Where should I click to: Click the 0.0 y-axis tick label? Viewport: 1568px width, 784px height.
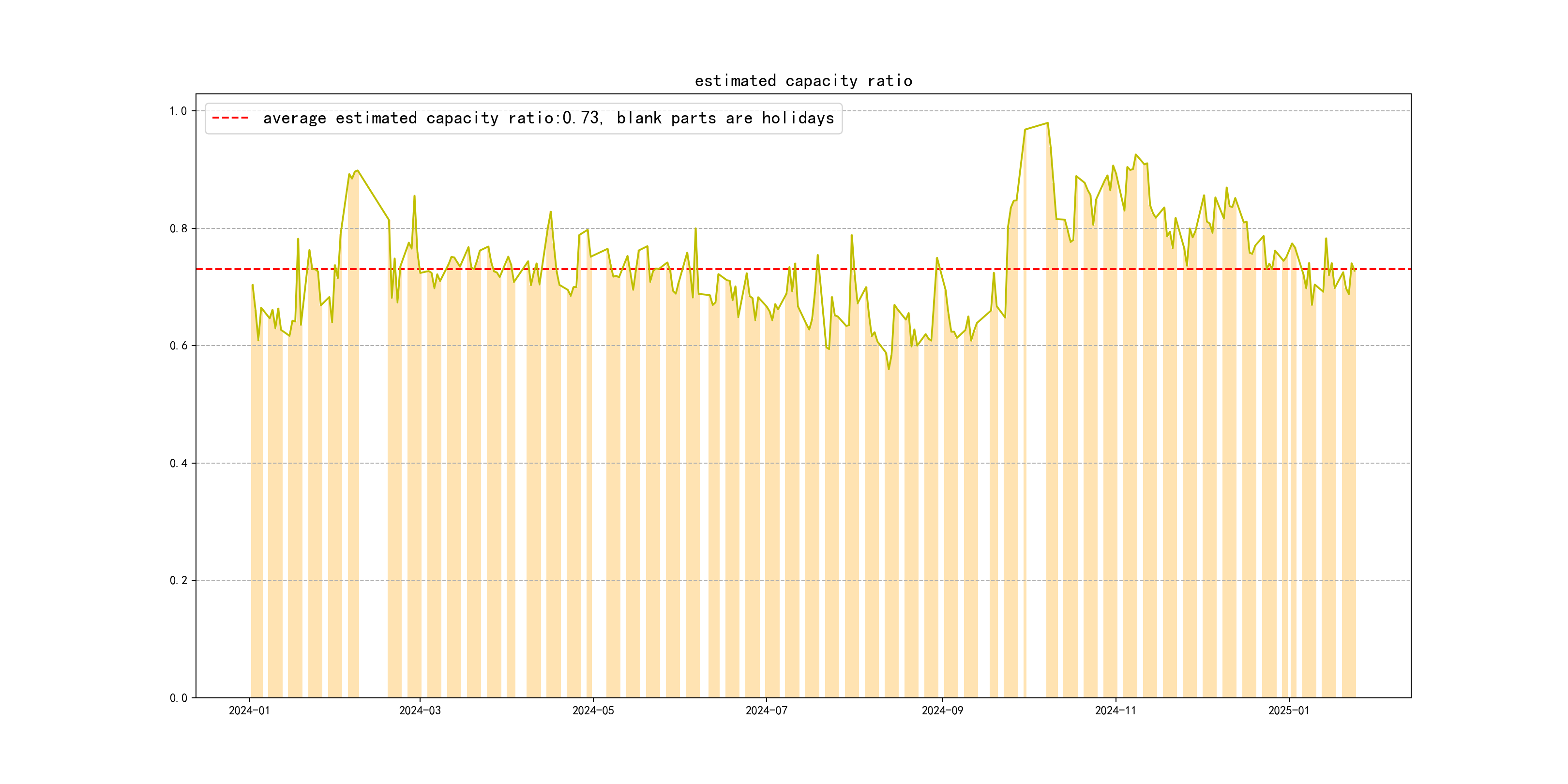pos(178,697)
